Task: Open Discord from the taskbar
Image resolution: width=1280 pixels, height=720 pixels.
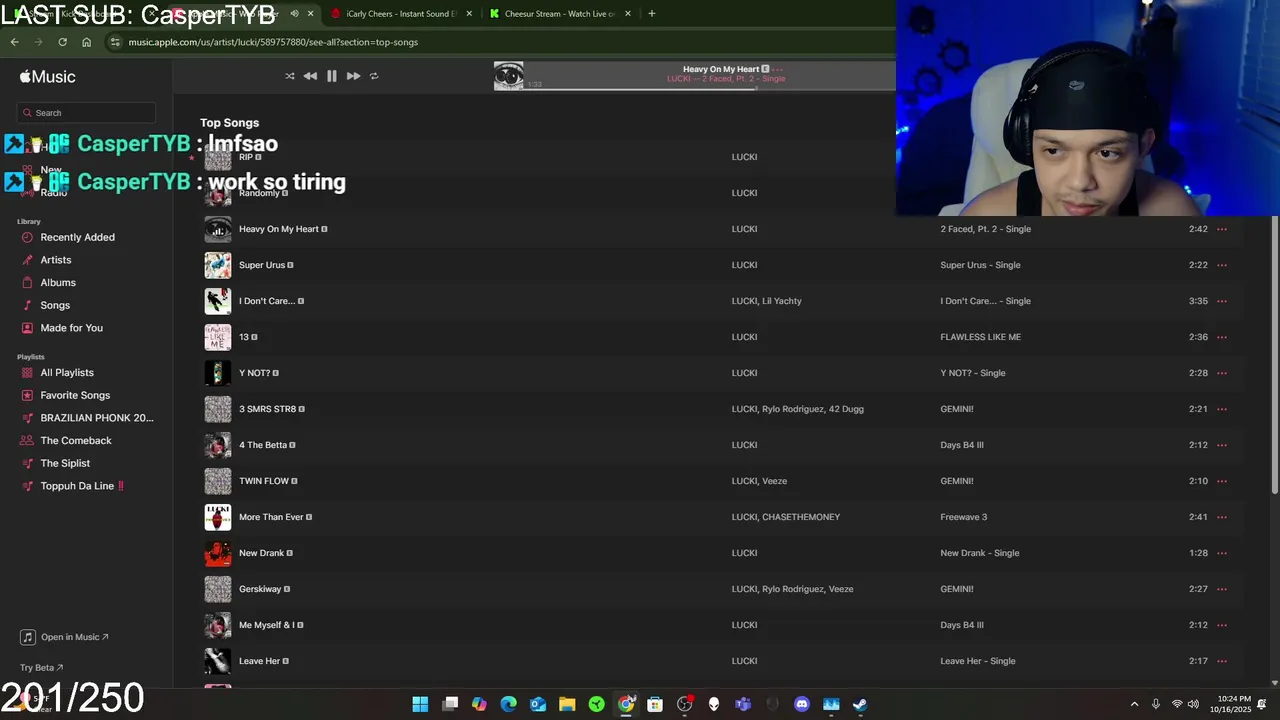Action: 801,704
